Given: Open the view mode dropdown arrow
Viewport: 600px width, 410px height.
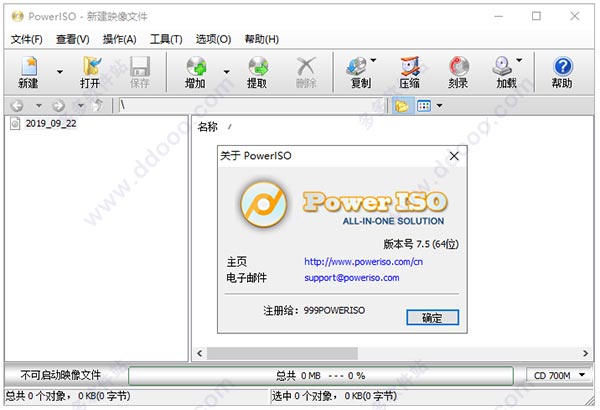Looking at the screenshot, I should (439, 106).
